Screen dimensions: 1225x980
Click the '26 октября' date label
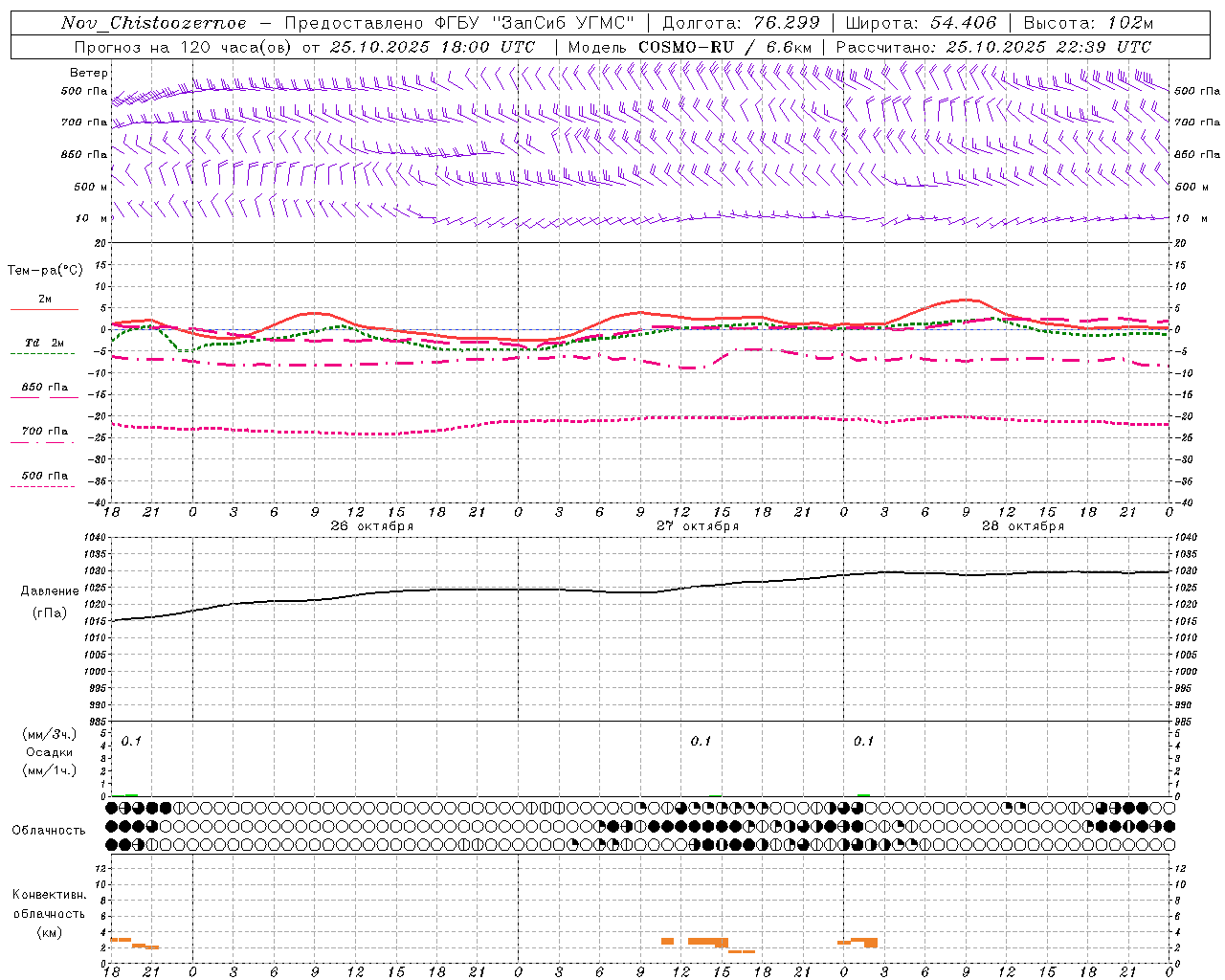pos(372,526)
